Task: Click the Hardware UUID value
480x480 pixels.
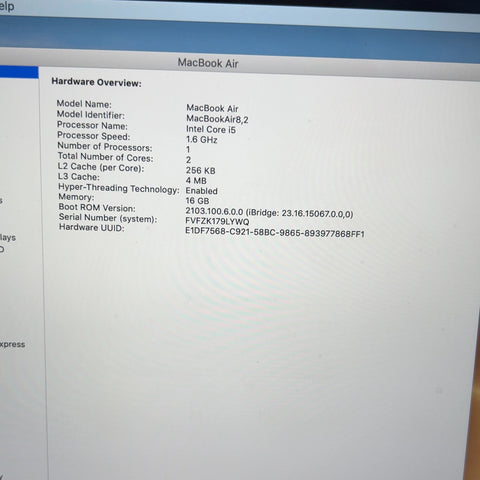Action: 275,232
